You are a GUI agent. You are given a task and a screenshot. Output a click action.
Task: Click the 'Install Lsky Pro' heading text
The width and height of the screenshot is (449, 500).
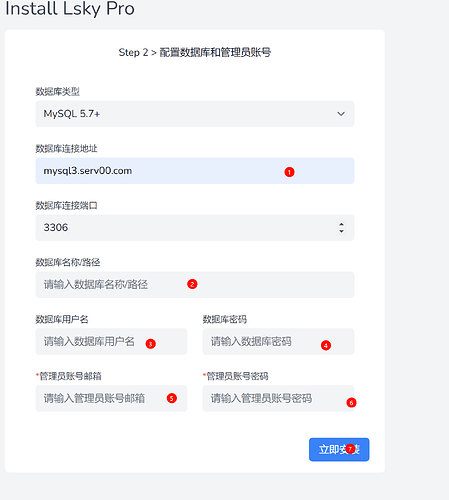coord(70,9)
